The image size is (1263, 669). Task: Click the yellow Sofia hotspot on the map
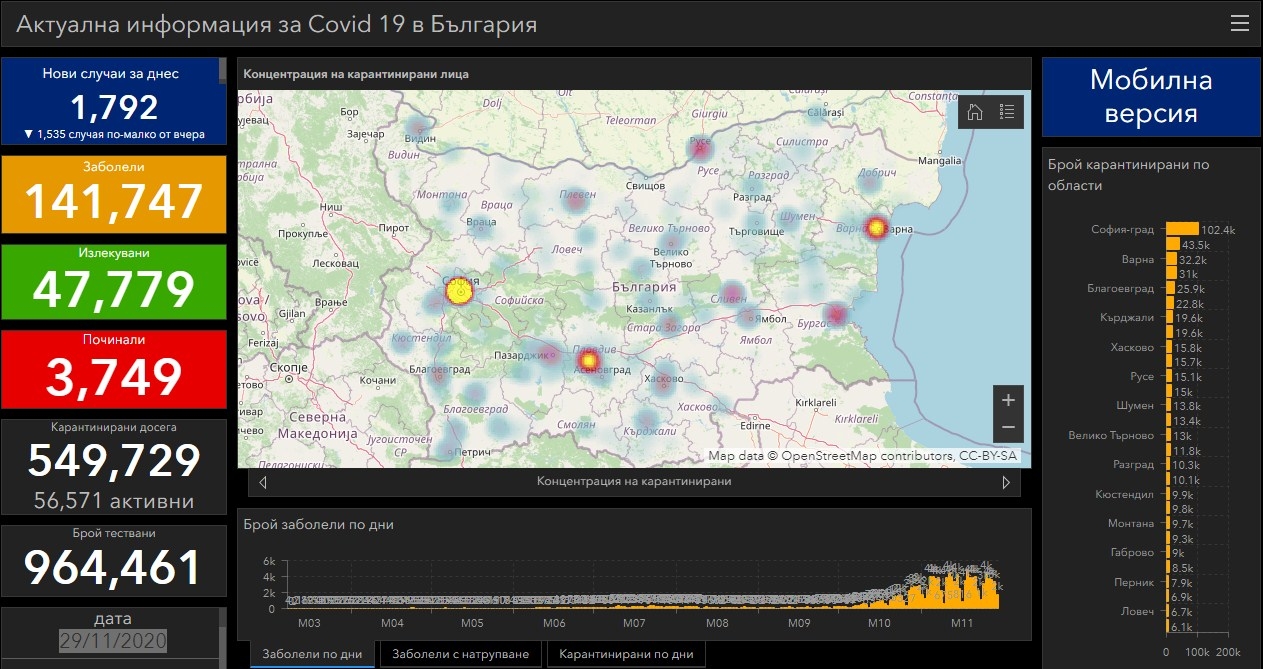pos(459,292)
